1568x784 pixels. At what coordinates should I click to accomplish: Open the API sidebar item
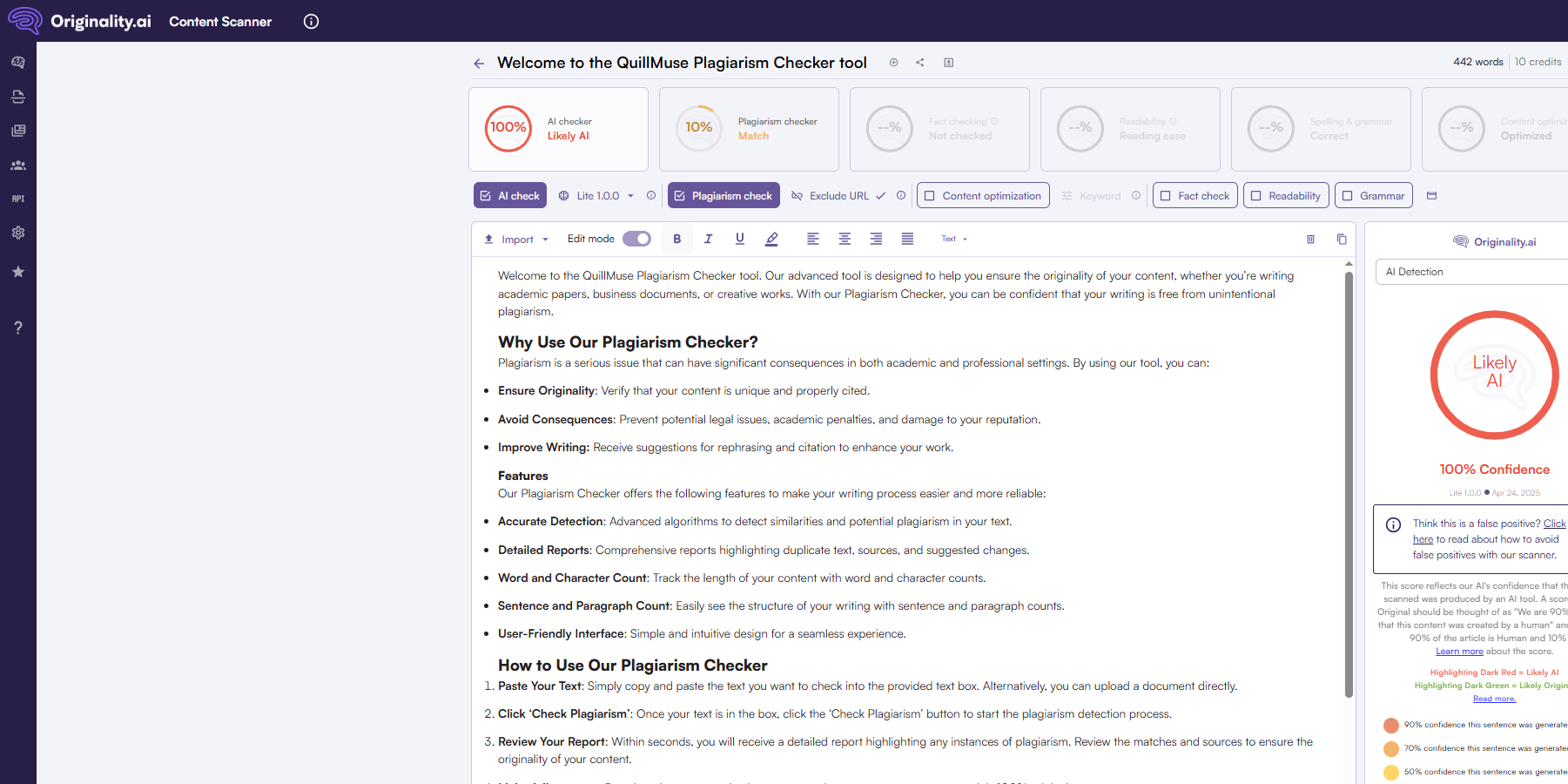click(18, 199)
